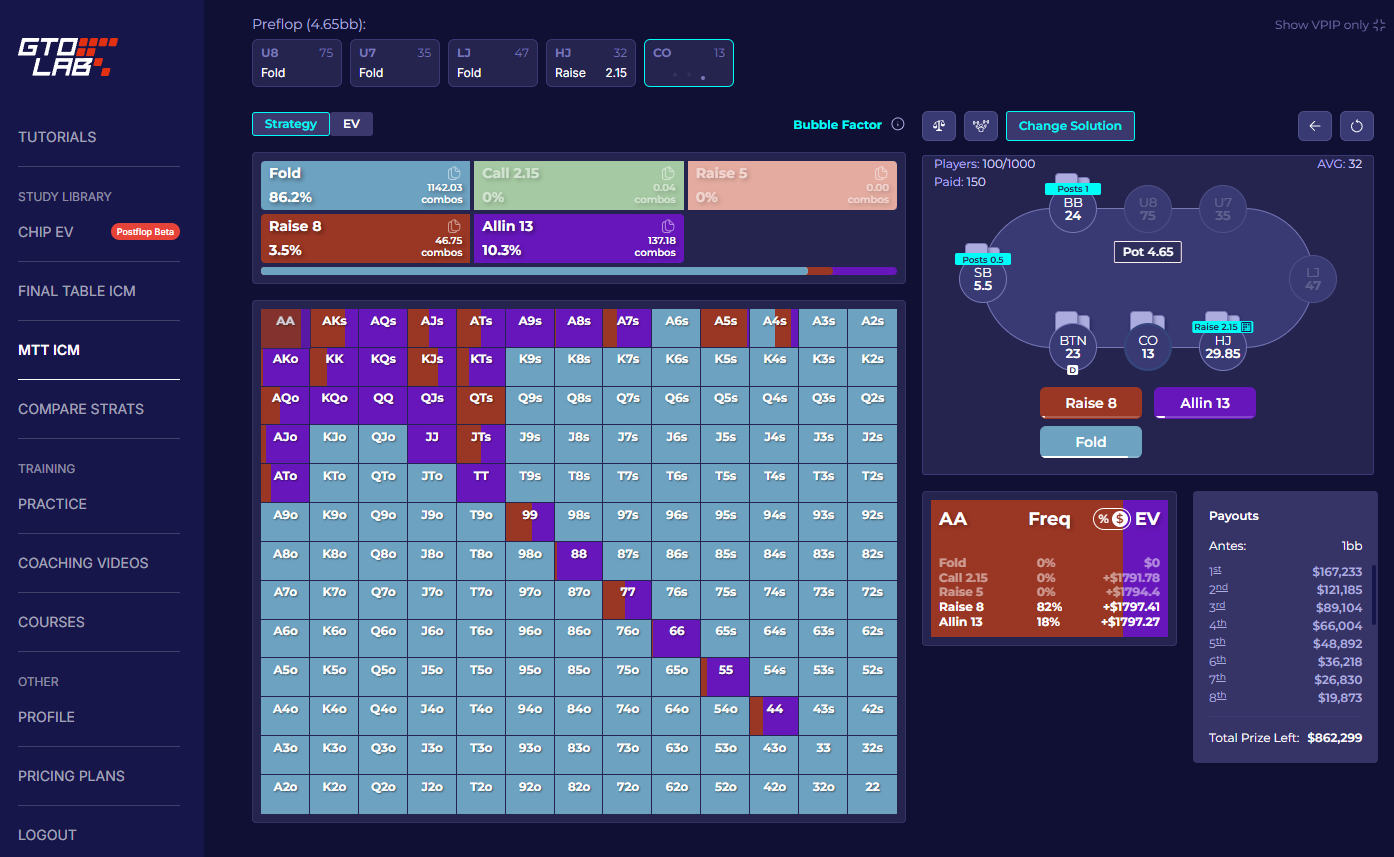Toggle the percent/dollar EV display switch
Screen dimensions: 1394x857
1112,518
